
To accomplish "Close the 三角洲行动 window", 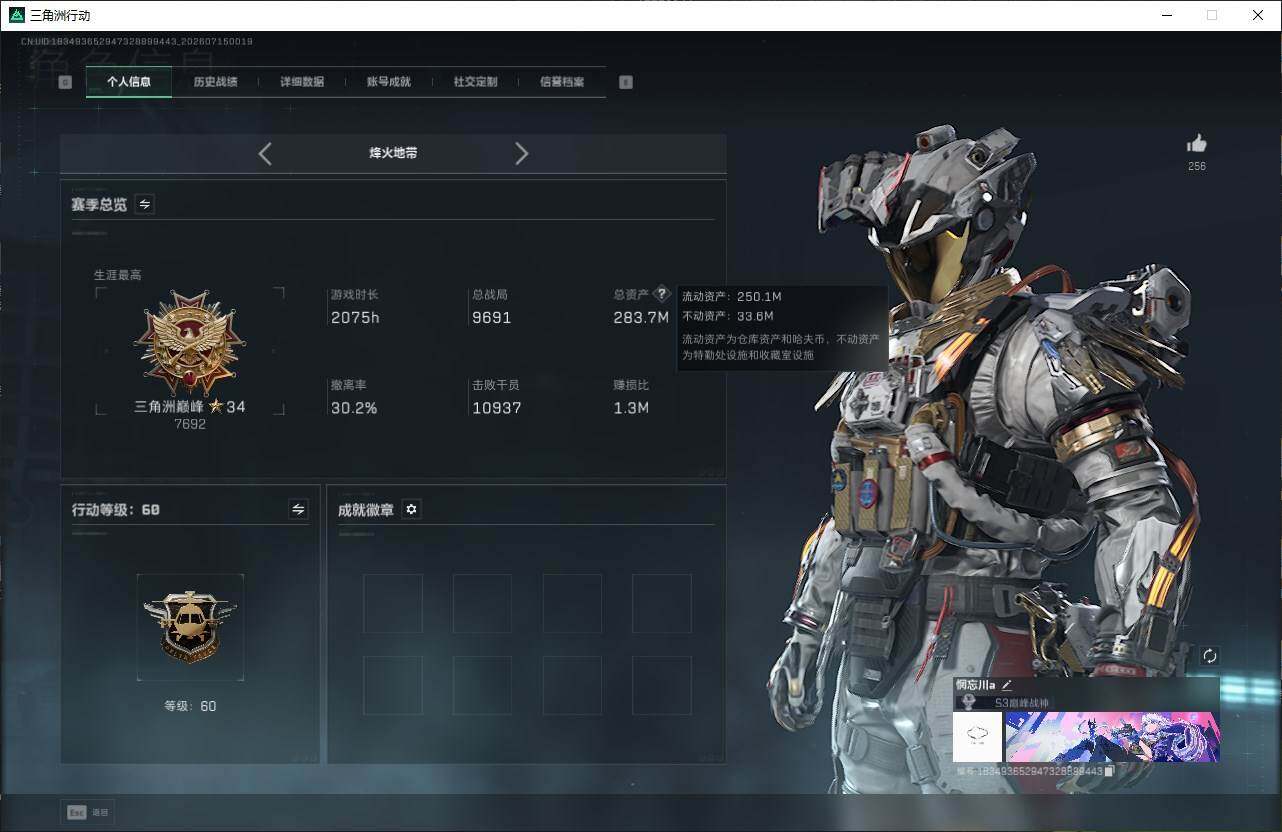I will (1258, 15).
